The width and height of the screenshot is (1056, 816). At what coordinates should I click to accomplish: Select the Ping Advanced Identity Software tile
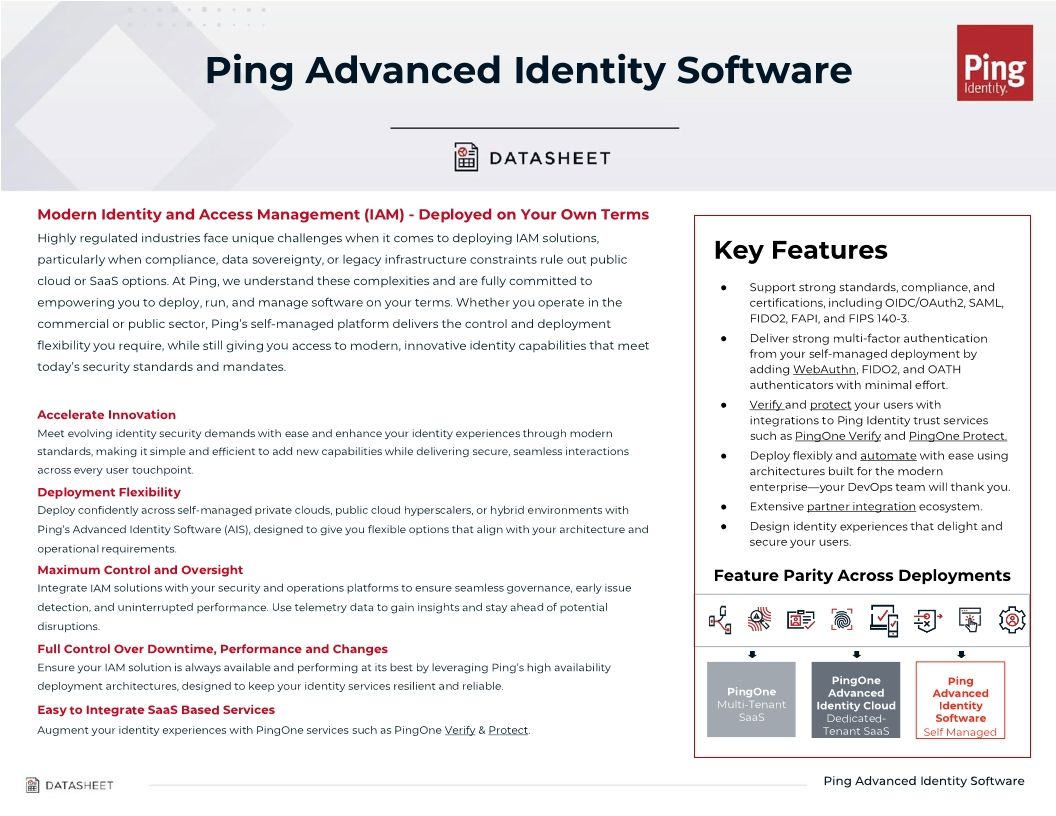point(960,700)
